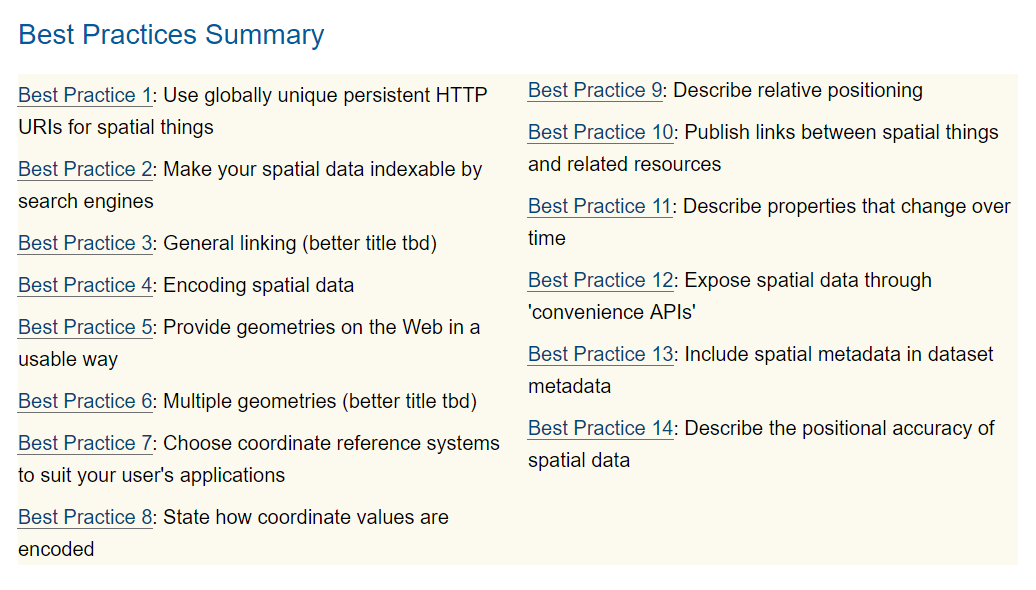Go to the Best Practice 11 link
Viewport: 1036px width, 590px height.
coord(600,207)
